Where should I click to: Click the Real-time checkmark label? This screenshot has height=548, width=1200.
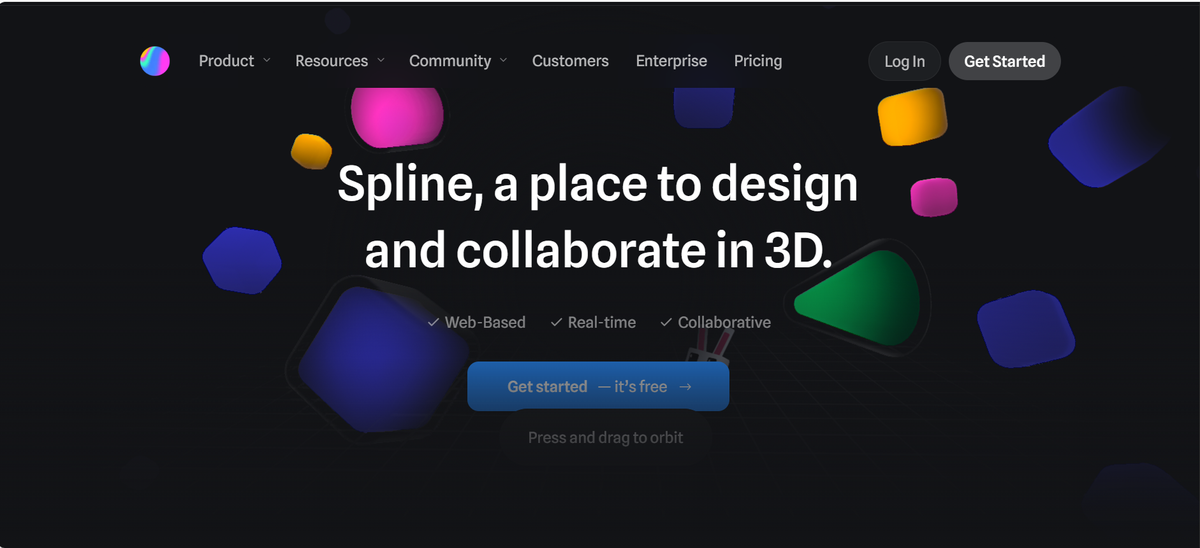pos(593,322)
